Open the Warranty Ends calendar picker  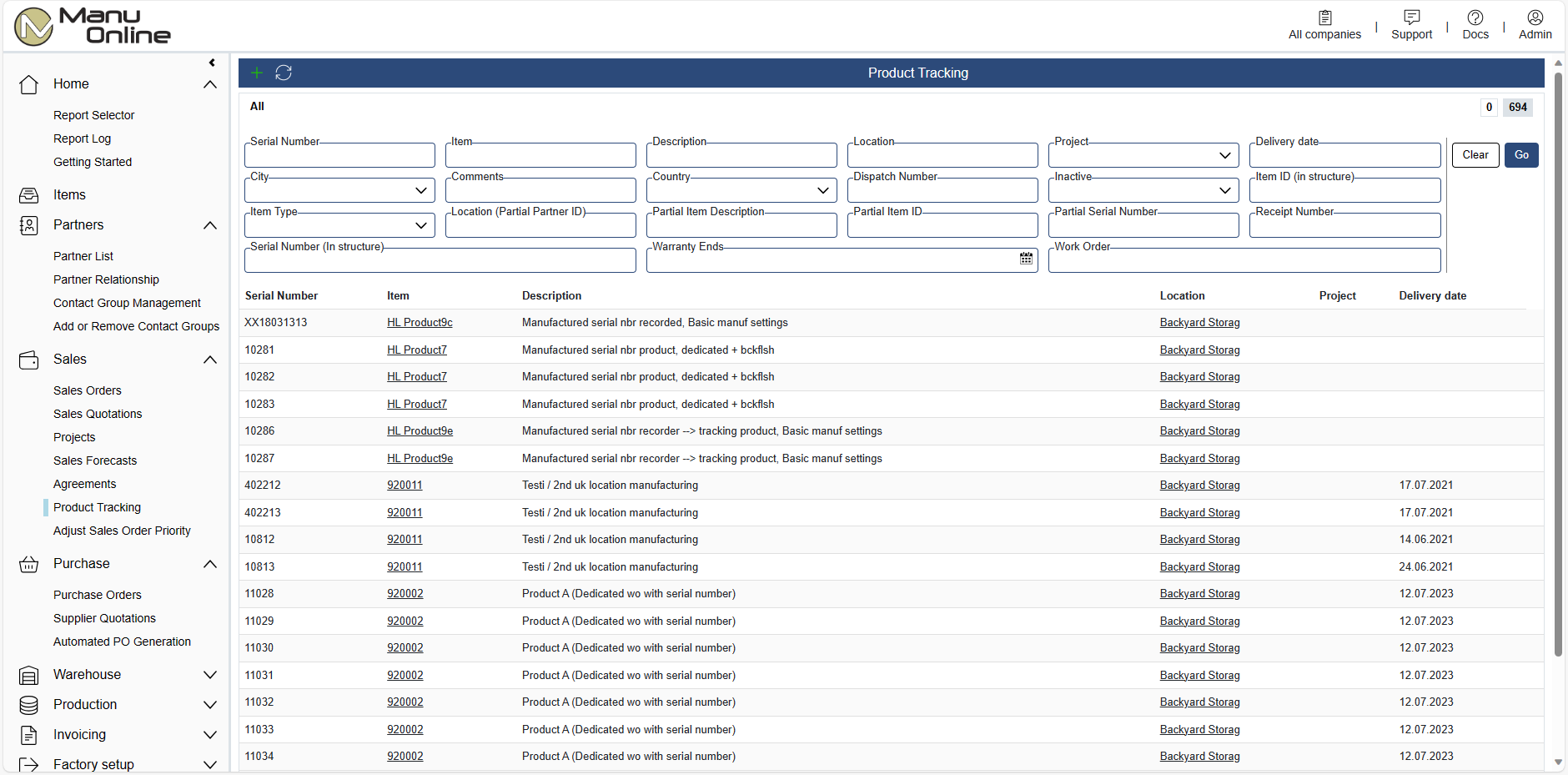pos(1026,259)
